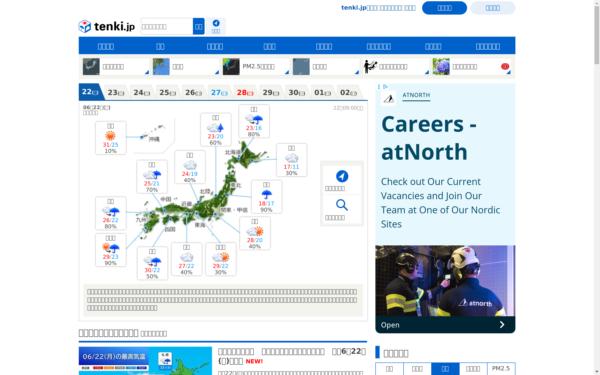Viewport: 600px width, 375px height.
Task: Click the rain icon in the 25/21 70% card
Action: click(152, 174)
